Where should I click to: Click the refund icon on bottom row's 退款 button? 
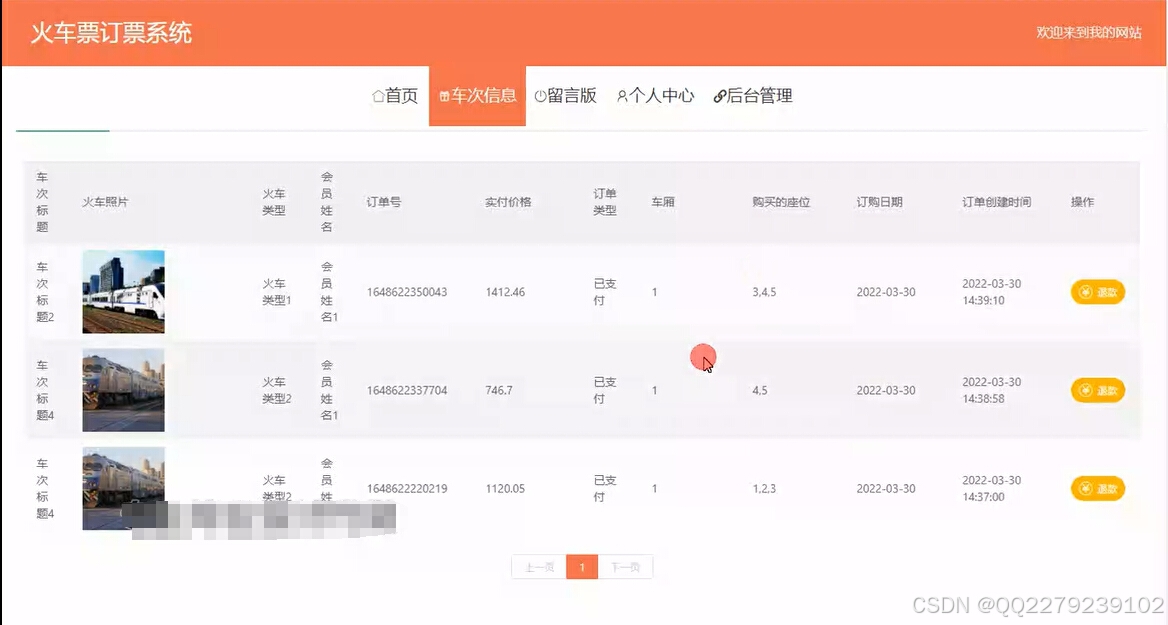(x=1086, y=488)
